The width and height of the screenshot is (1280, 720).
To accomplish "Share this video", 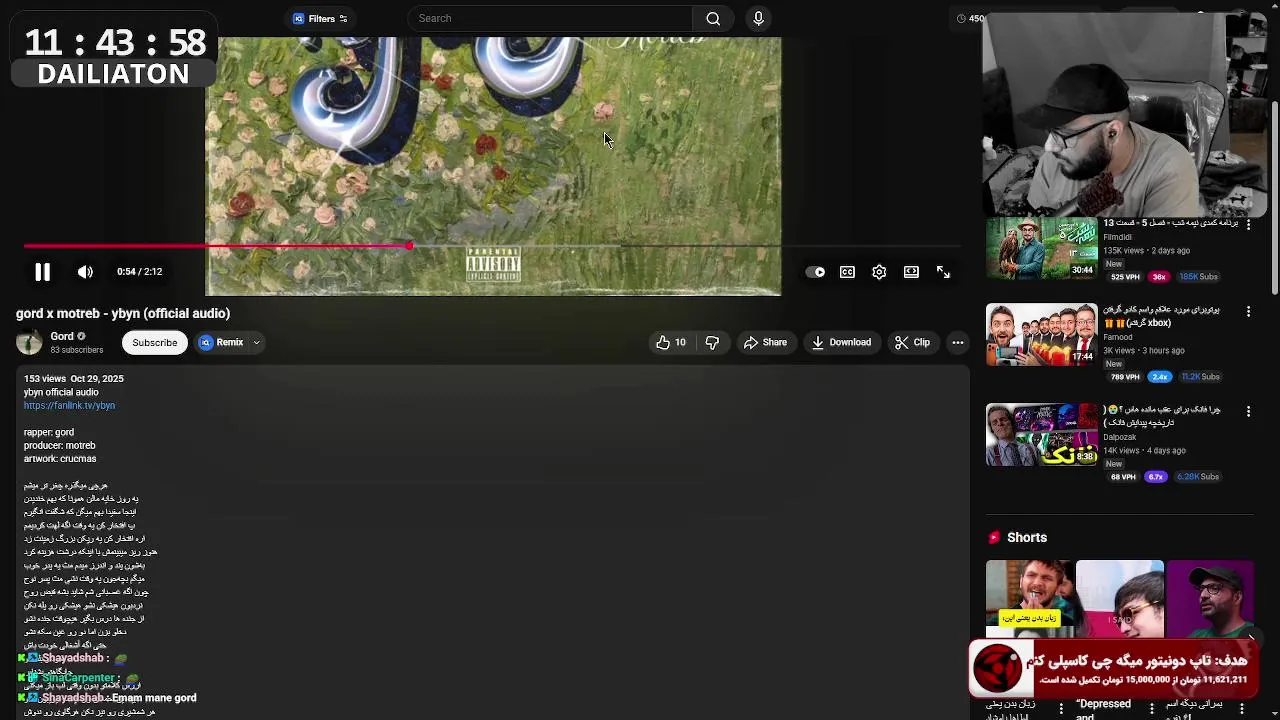I will pyautogui.click(x=765, y=342).
